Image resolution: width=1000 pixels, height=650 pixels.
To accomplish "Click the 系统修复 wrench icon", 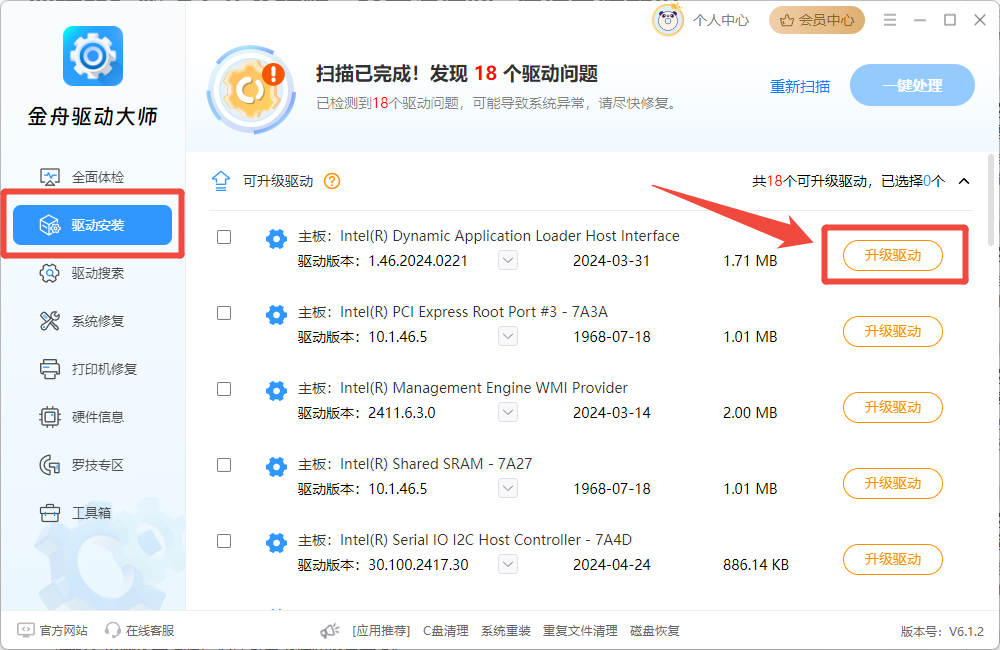I will pyautogui.click(x=50, y=321).
